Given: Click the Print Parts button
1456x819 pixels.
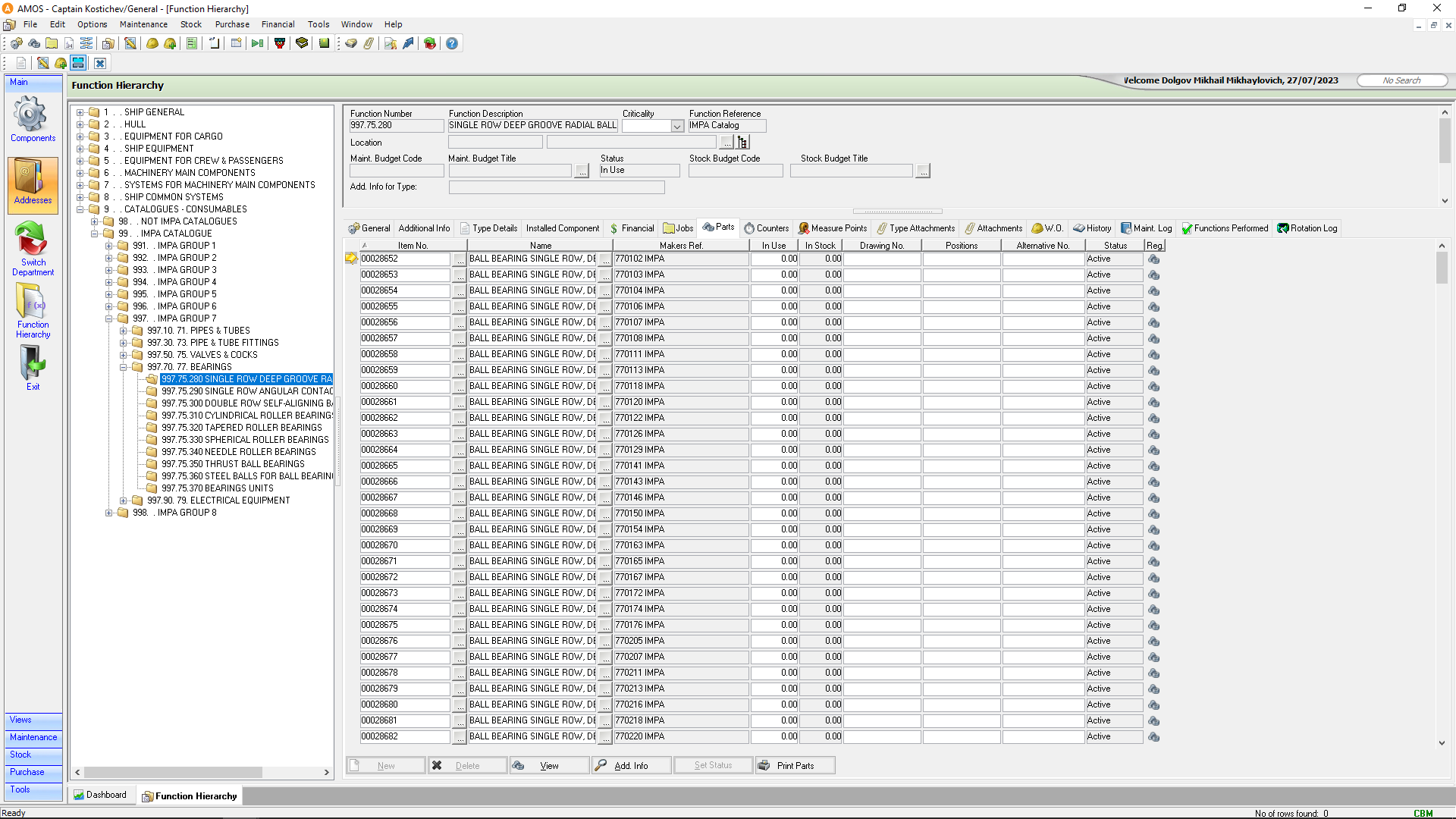Looking at the screenshot, I should pos(795,766).
